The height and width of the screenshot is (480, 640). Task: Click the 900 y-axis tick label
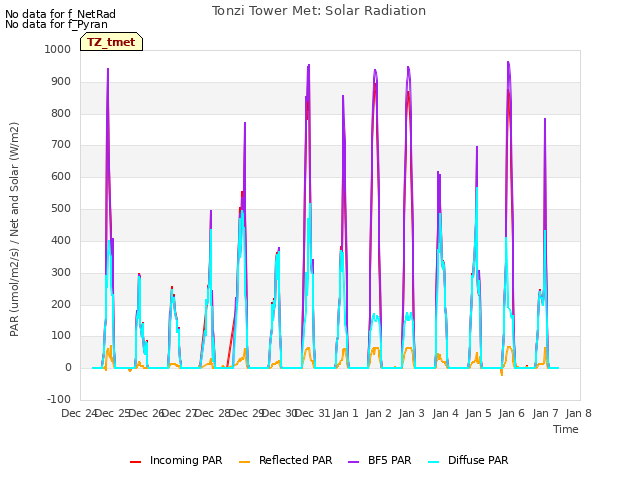(x=61, y=82)
